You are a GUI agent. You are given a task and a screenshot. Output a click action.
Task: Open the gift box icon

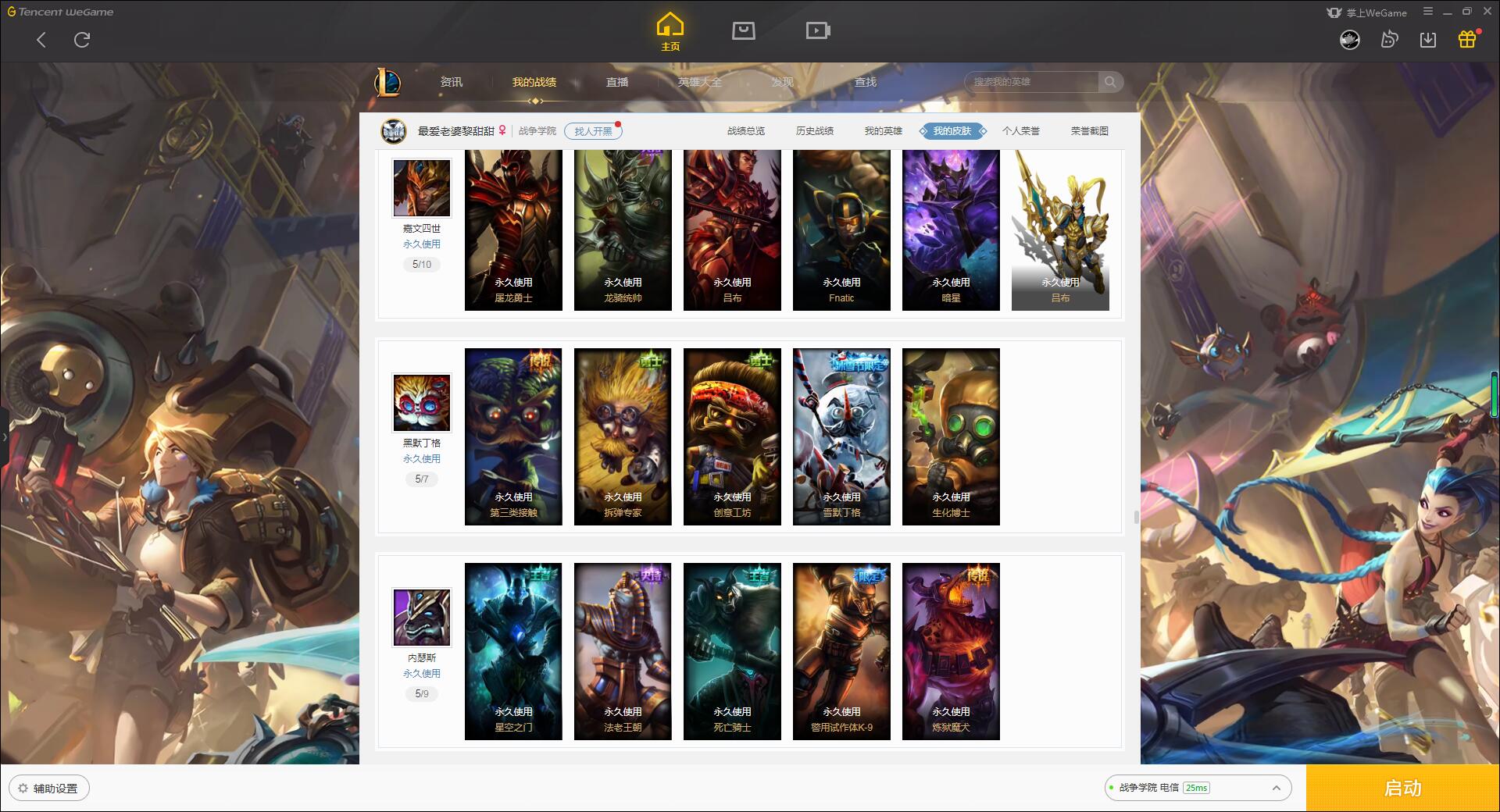[1467, 39]
